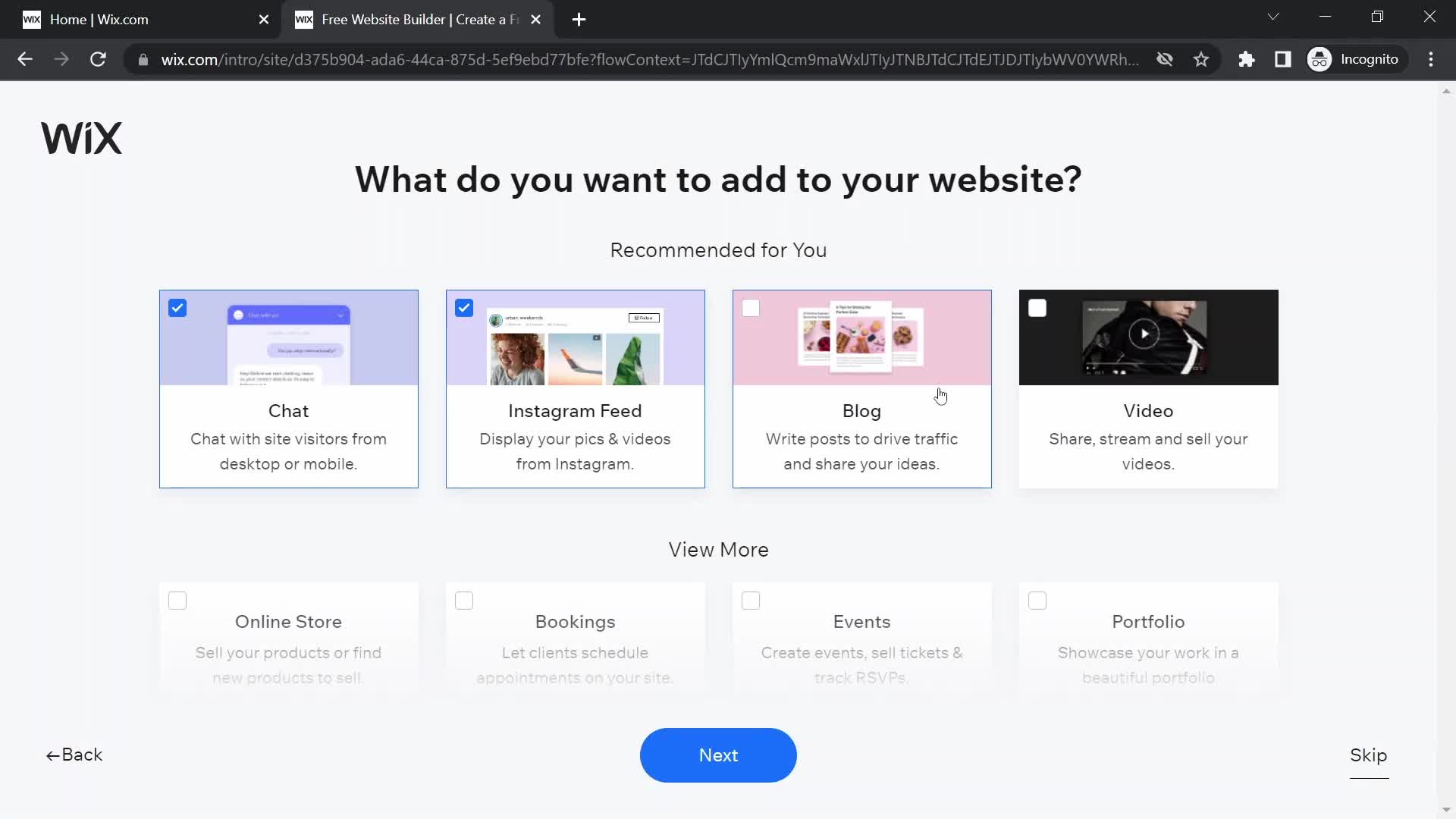Click the Skip link
Image resolution: width=1456 pixels, height=819 pixels.
point(1369,754)
